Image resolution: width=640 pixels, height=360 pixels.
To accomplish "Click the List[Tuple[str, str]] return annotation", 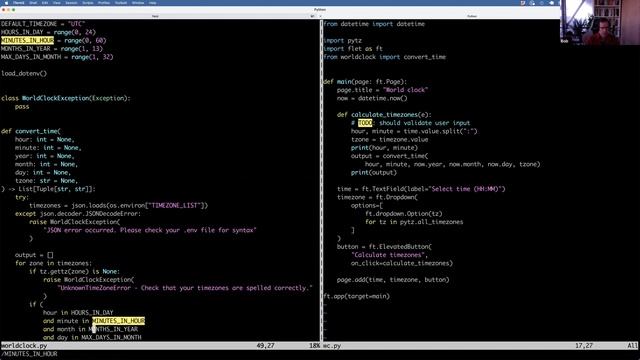I will coord(57,189).
